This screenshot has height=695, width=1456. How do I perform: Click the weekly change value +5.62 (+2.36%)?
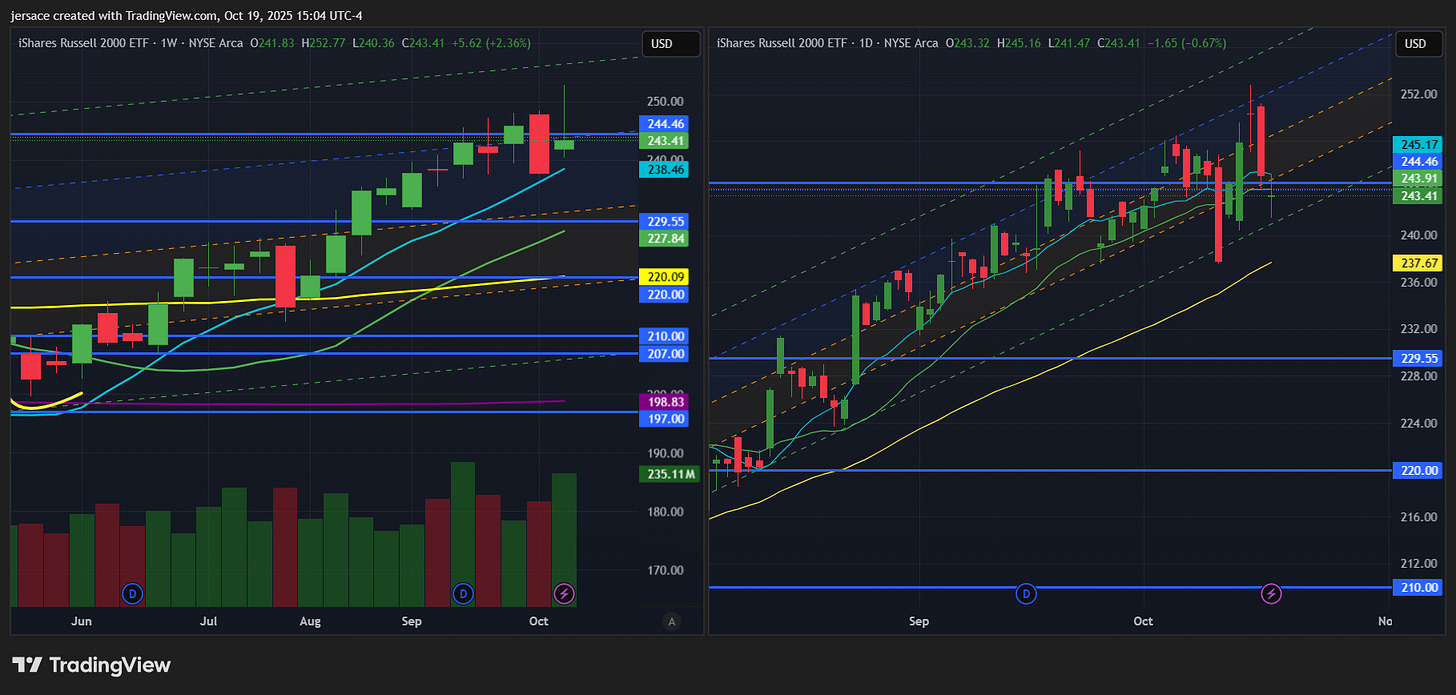(491, 43)
